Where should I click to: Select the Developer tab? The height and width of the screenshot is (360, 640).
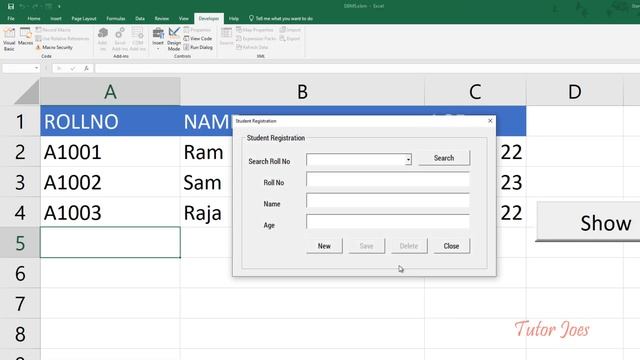coord(209,18)
